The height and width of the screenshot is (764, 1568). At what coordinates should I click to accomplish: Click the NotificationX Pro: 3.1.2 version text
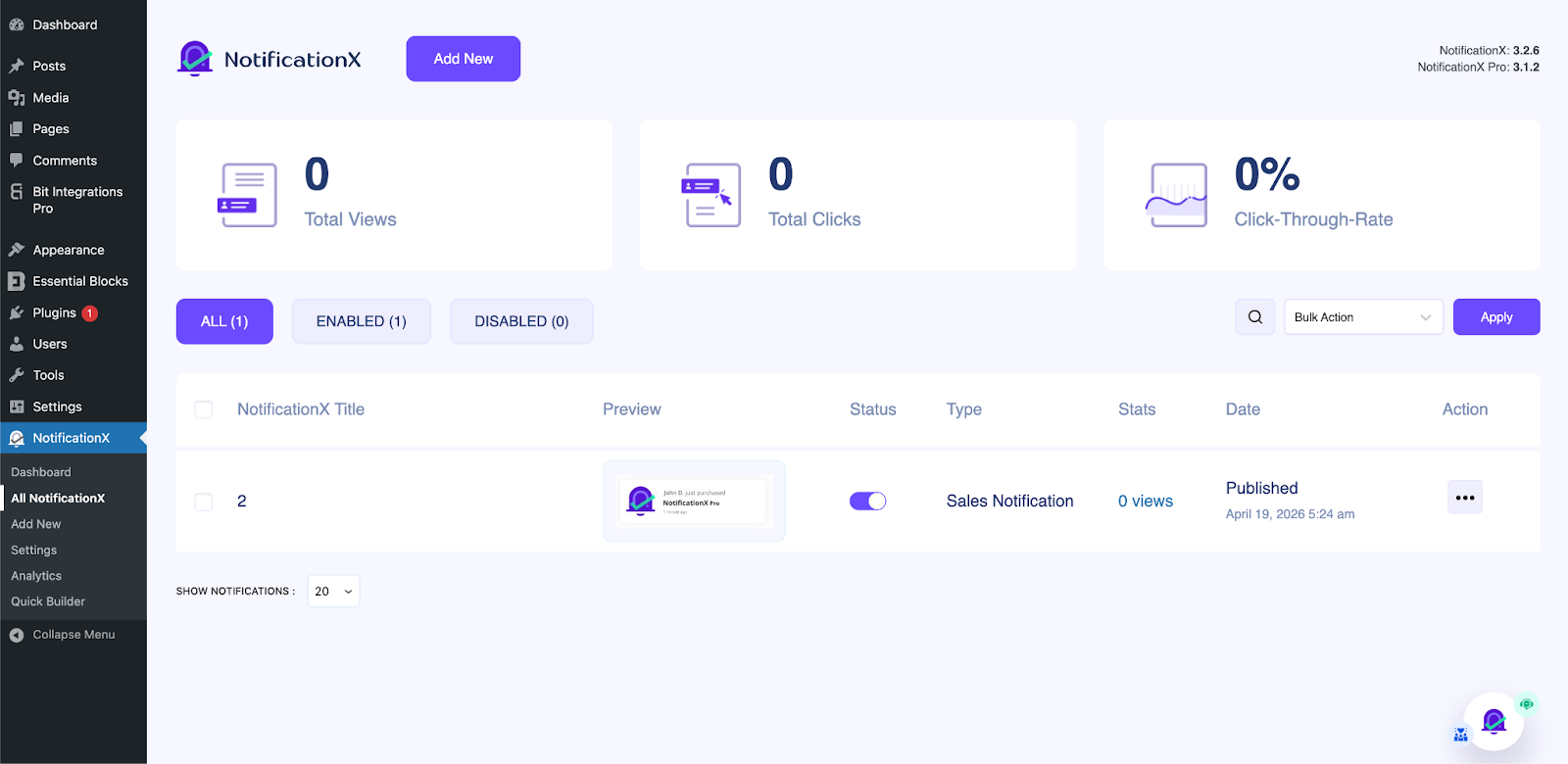(x=1479, y=67)
